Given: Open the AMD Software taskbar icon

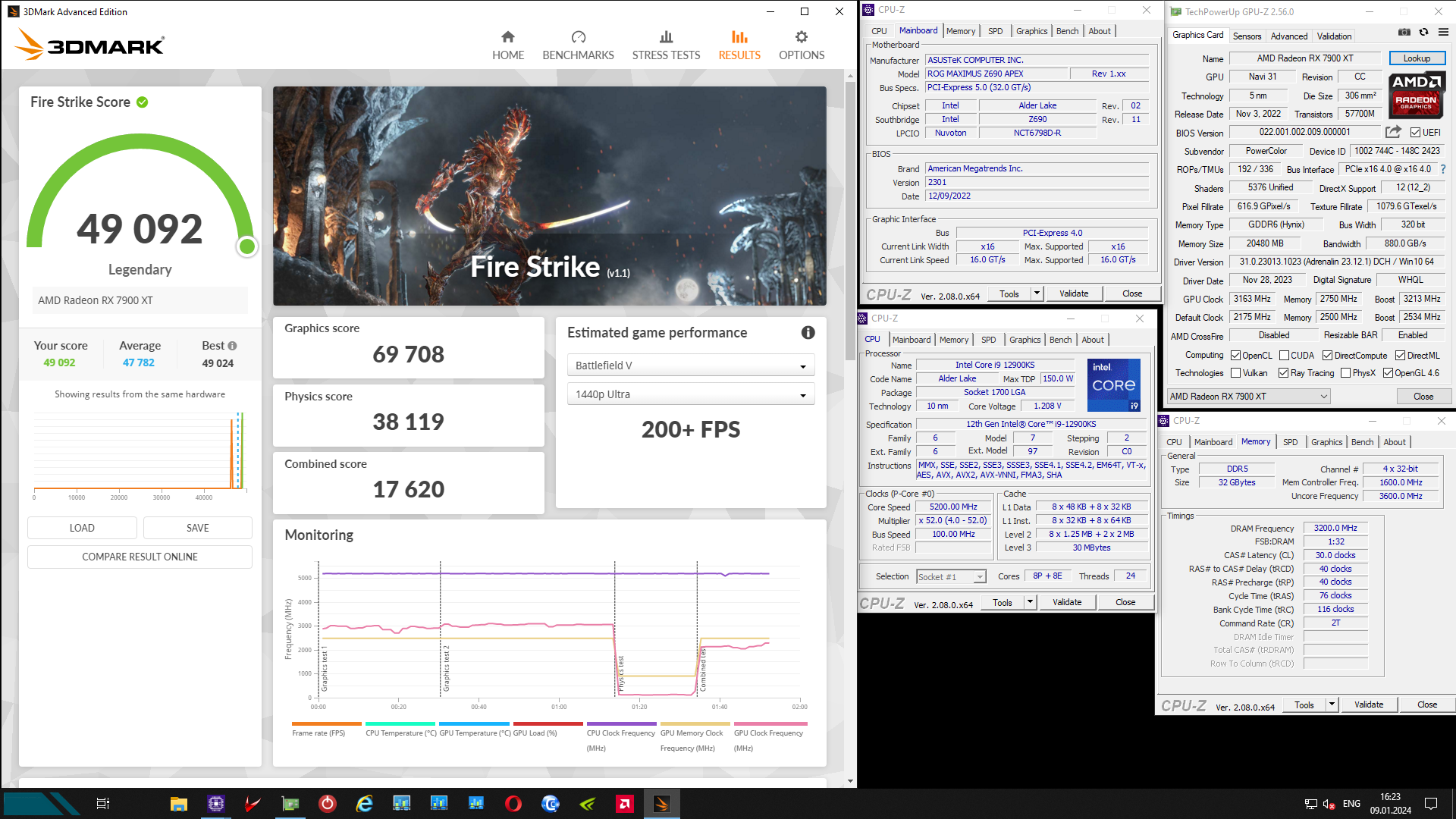Looking at the screenshot, I should (625, 804).
